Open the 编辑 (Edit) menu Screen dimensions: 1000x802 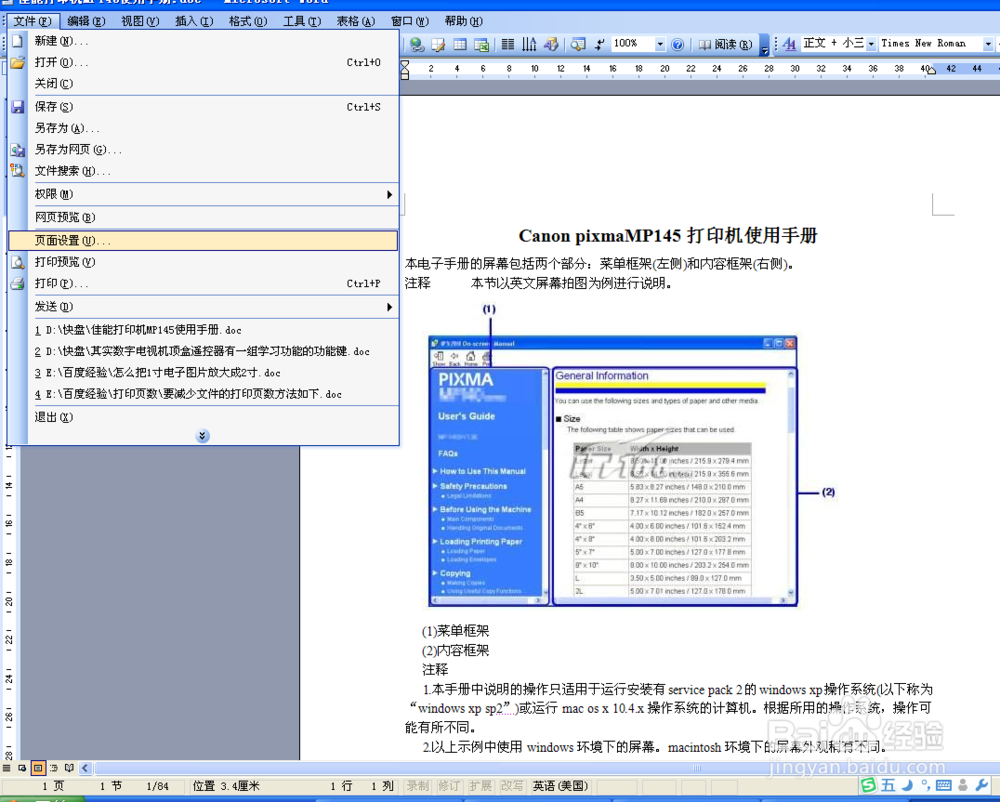[86, 22]
